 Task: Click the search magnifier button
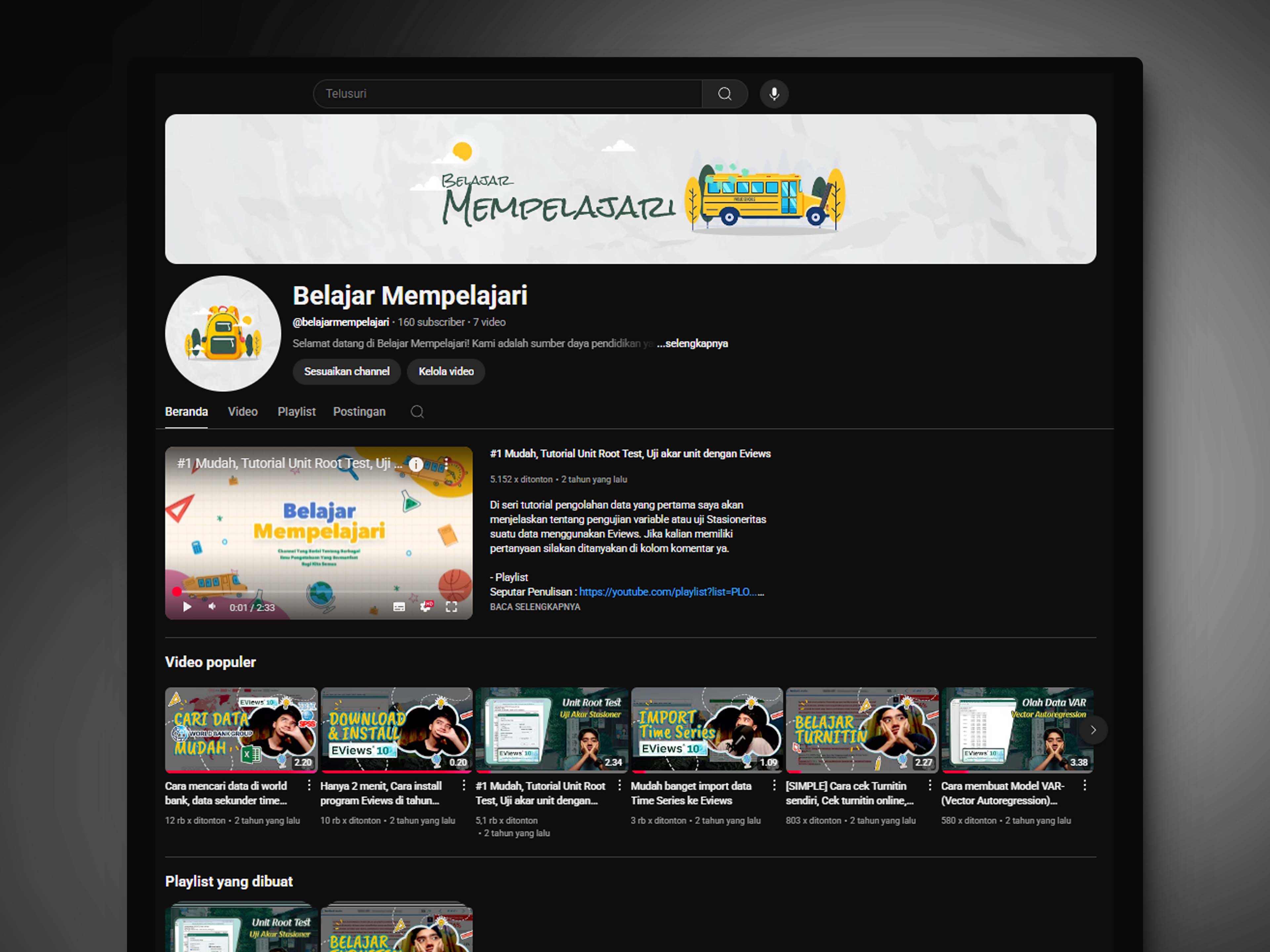tap(725, 94)
